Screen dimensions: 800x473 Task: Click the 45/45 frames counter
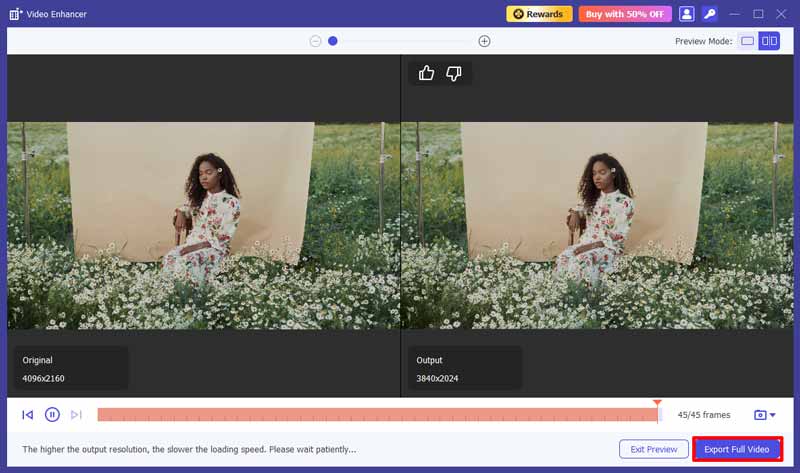704,415
